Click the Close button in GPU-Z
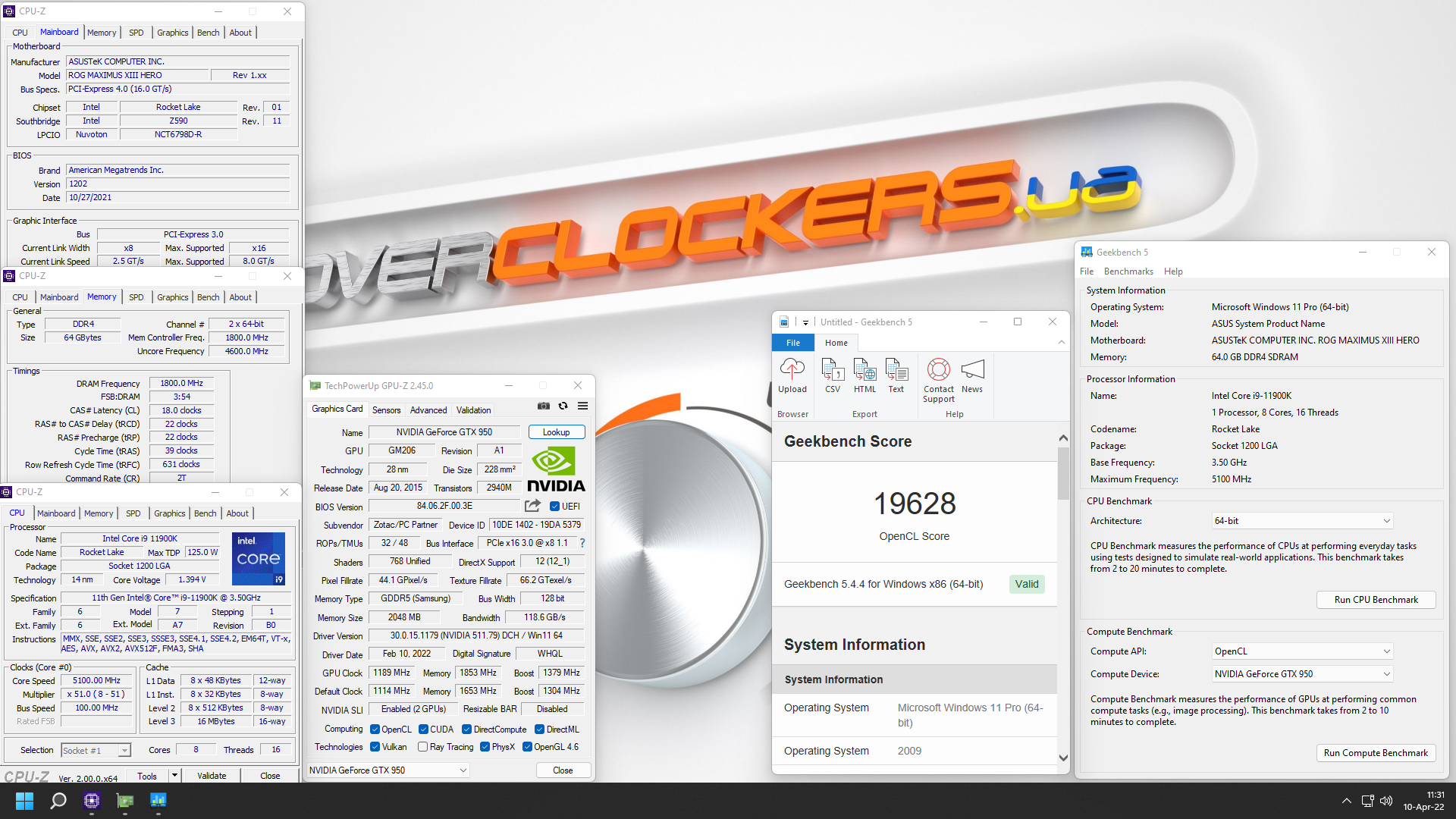 pyautogui.click(x=563, y=770)
